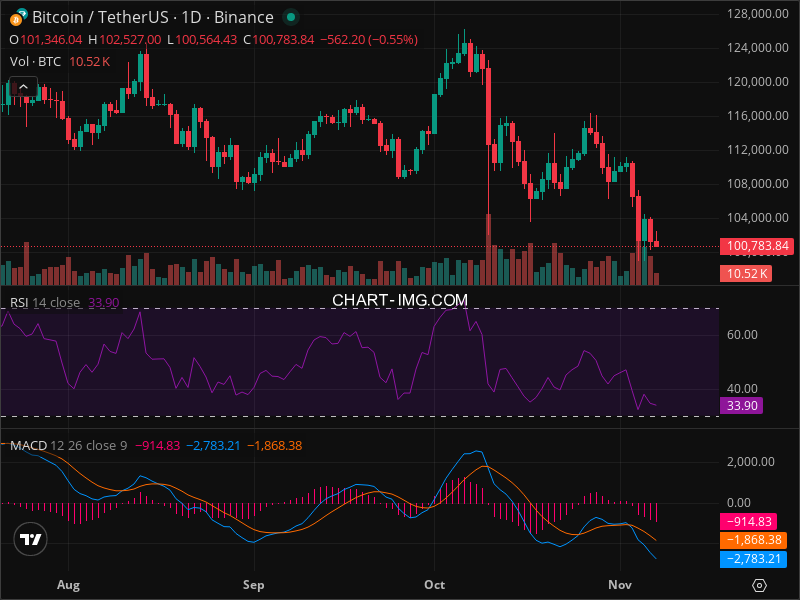Click the red current price label 100,783.84
Image resolution: width=800 pixels, height=600 pixels.
pyautogui.click(x=755, y=246)
